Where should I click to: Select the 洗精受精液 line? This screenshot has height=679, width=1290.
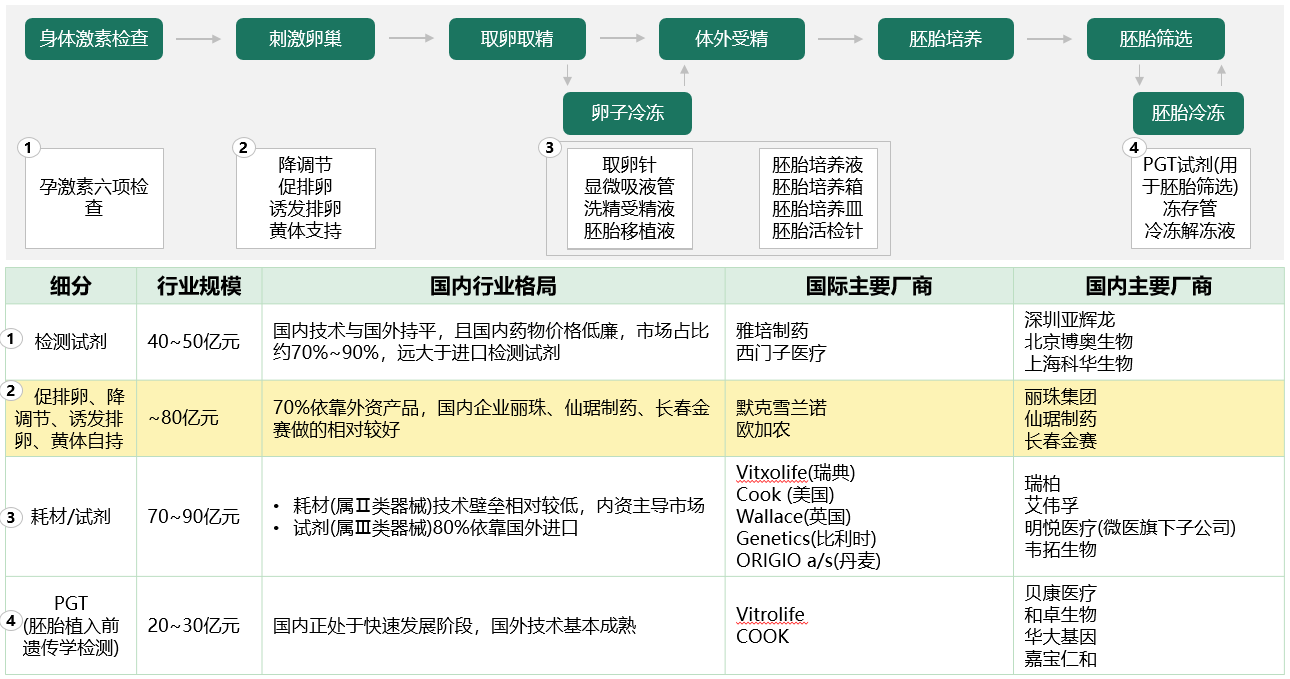point(630,209)
